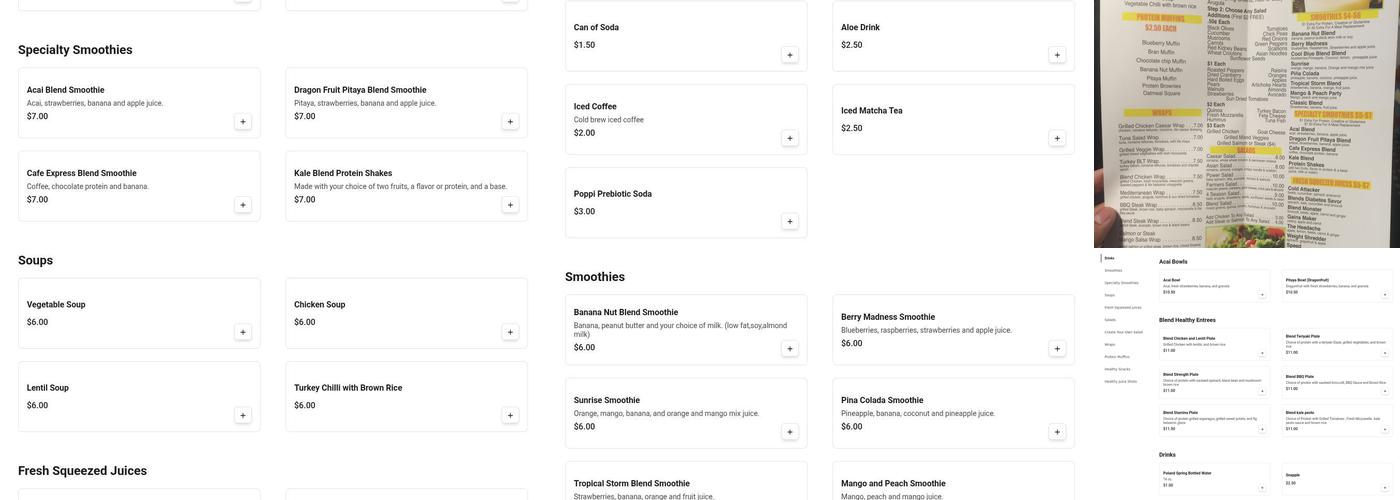Screen dimensions: 1400x500
Task: Add Acai Blend Smoothie using plus icon
Action: (243, 122)
